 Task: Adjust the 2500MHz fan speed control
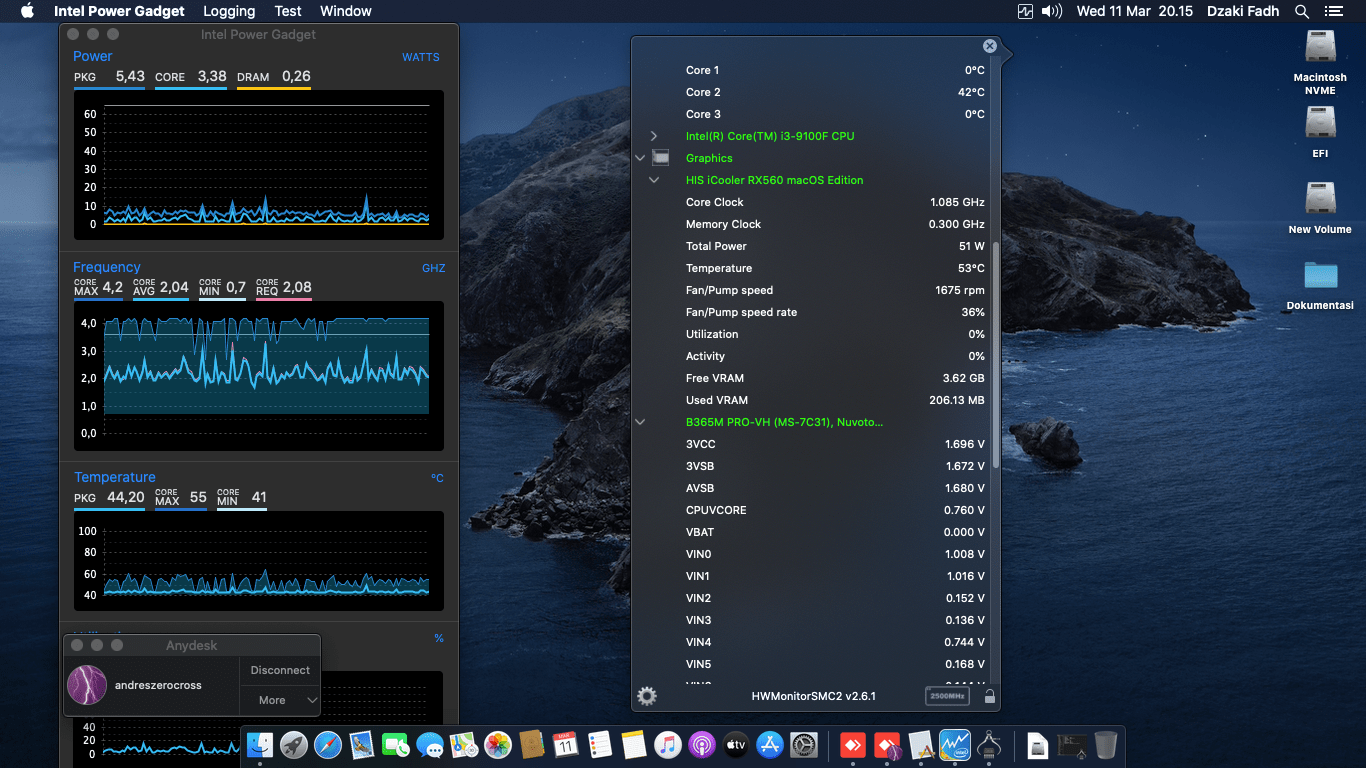(946, 695)
